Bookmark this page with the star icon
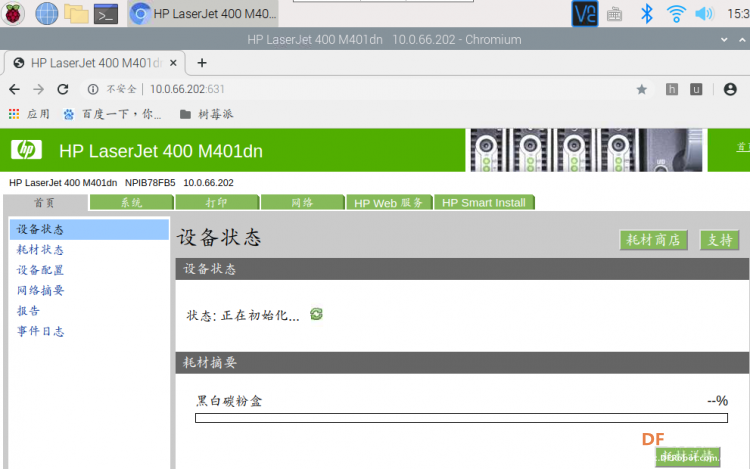The height and width of the screenshot is (469, 750). tap(641, 89)
